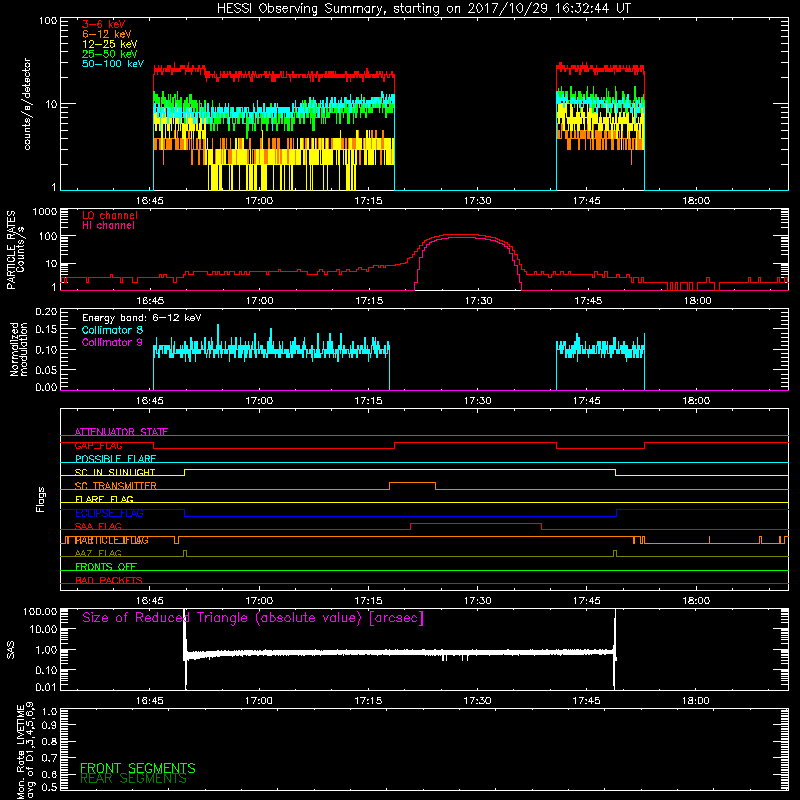Select the Collimator 9 legend label

point(112,342)
